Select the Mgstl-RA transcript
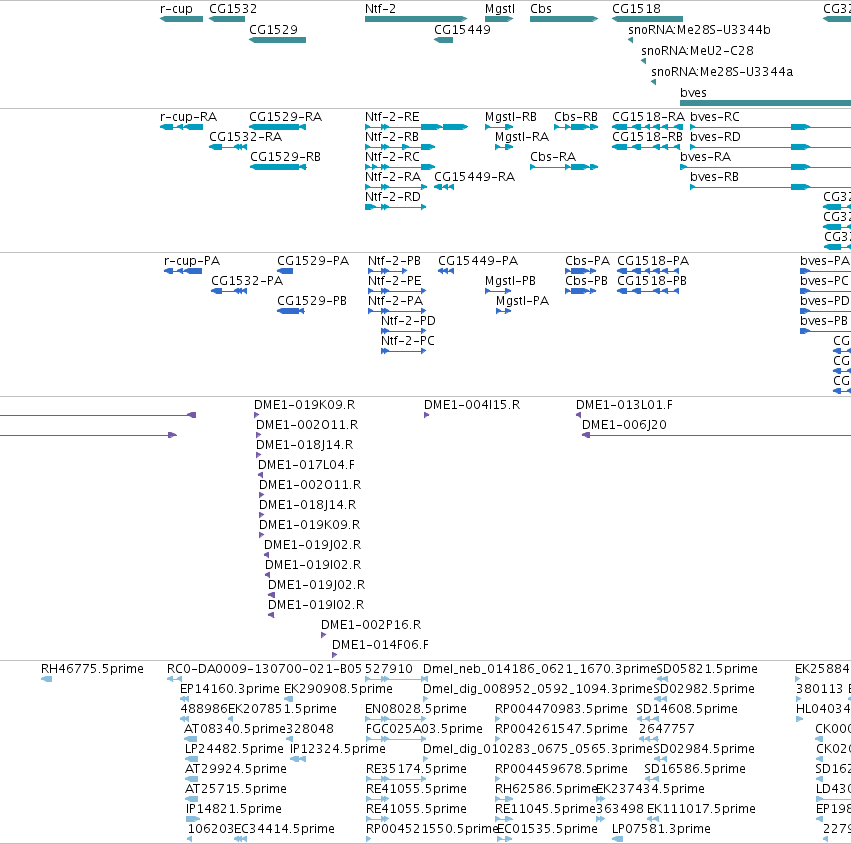The image size is (851, 844). click(504, 147)
